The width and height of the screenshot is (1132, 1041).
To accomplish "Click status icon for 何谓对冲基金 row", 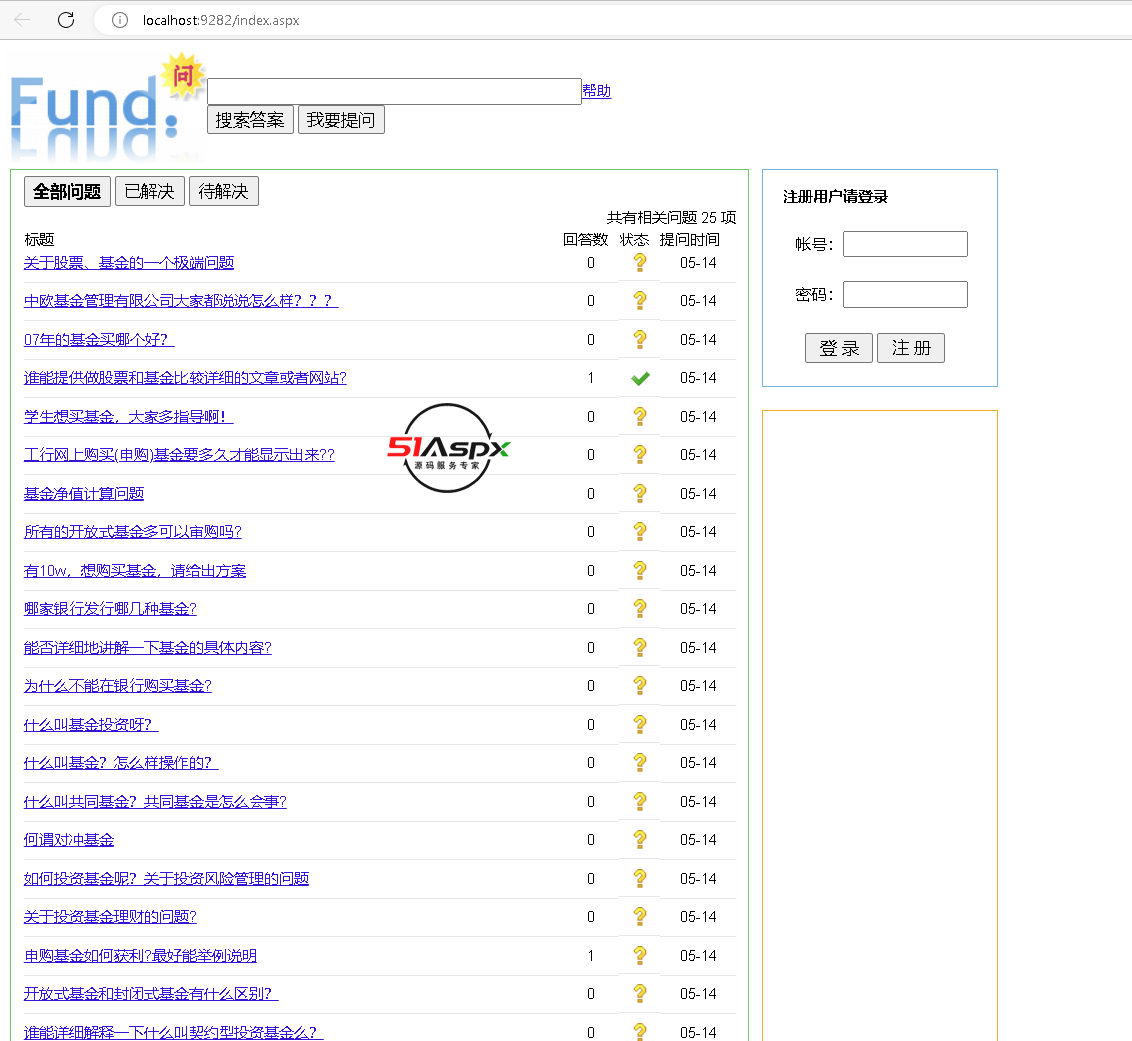I will (640, 840).
